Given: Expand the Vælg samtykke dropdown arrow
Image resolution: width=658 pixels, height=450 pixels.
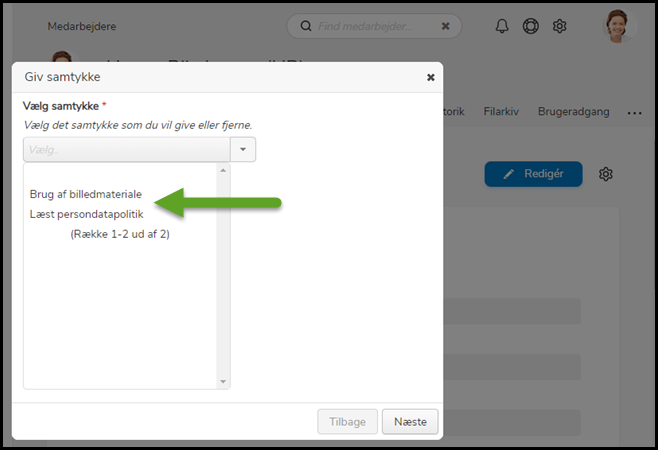Looking at the screenshot, I should [x=243, y=149].
